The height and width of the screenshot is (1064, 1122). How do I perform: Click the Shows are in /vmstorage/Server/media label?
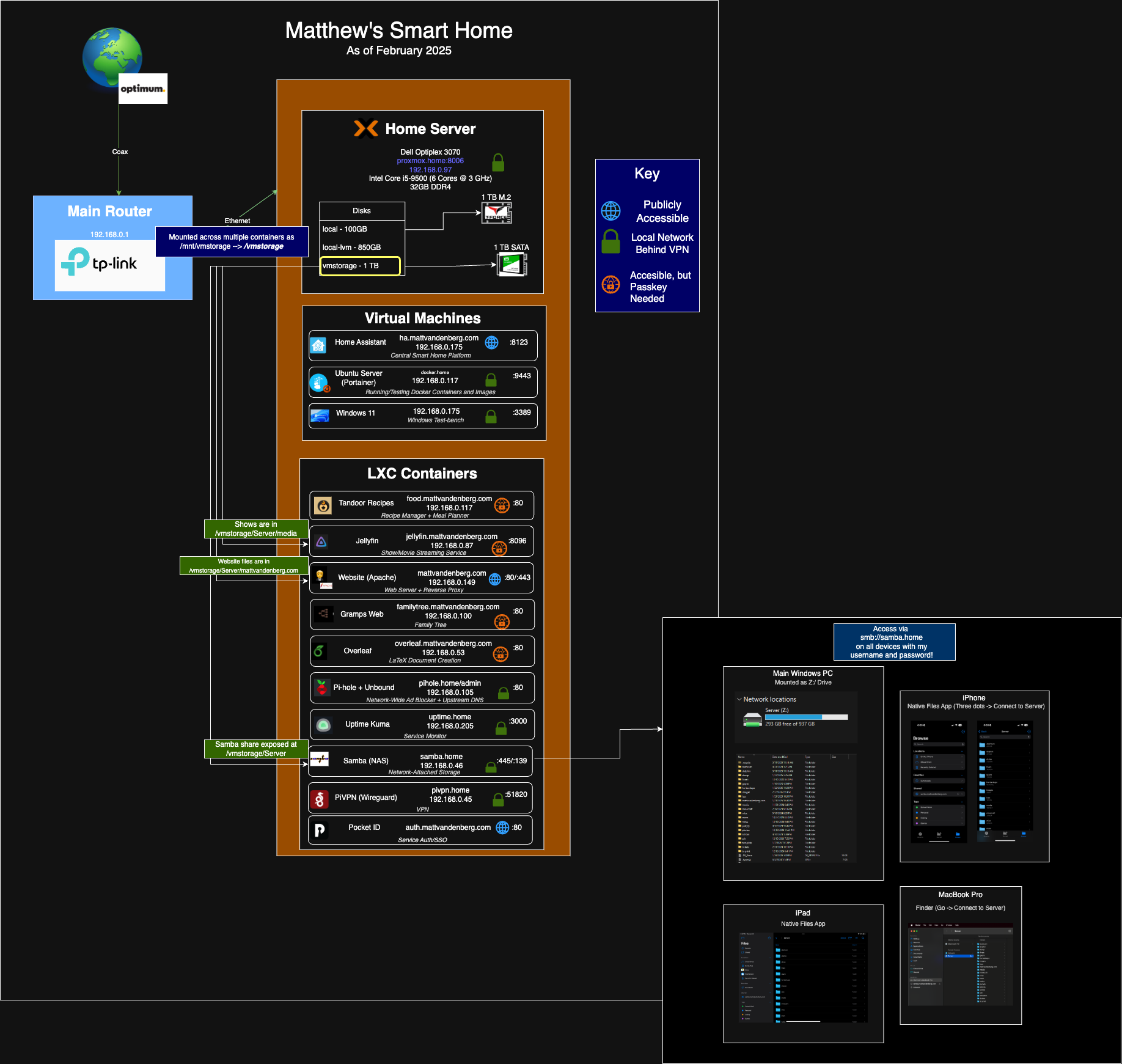[x=256, y=529]
